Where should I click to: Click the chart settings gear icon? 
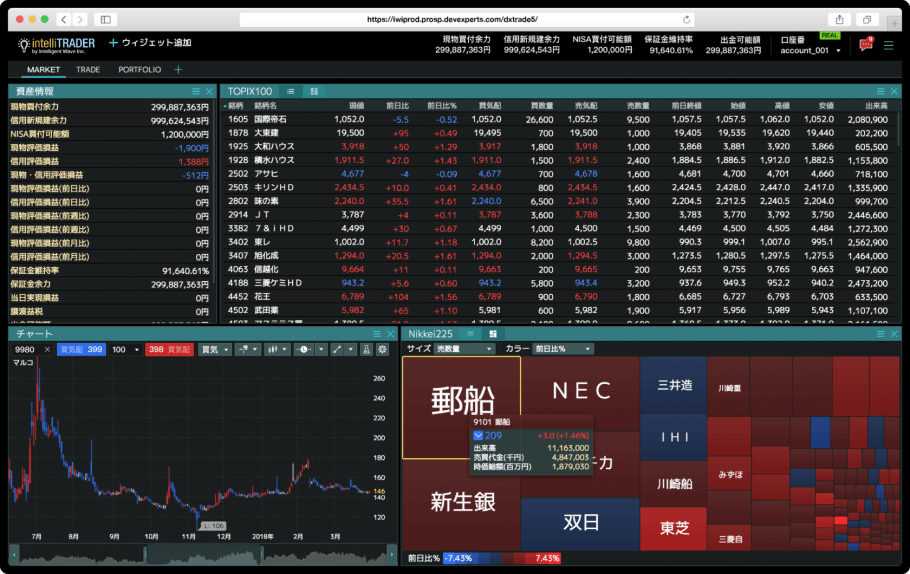click(381, 349)
